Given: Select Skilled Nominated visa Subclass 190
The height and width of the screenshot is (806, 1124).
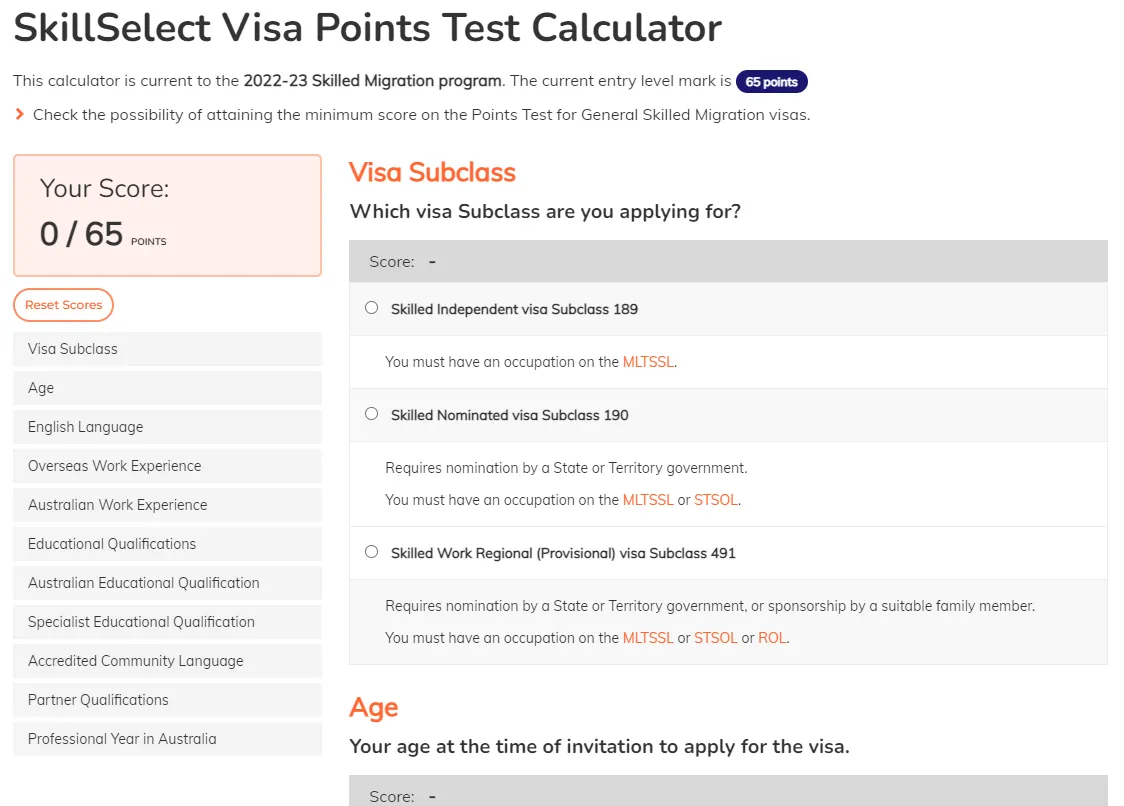Looking at the screenshot, I should point(372,414).
